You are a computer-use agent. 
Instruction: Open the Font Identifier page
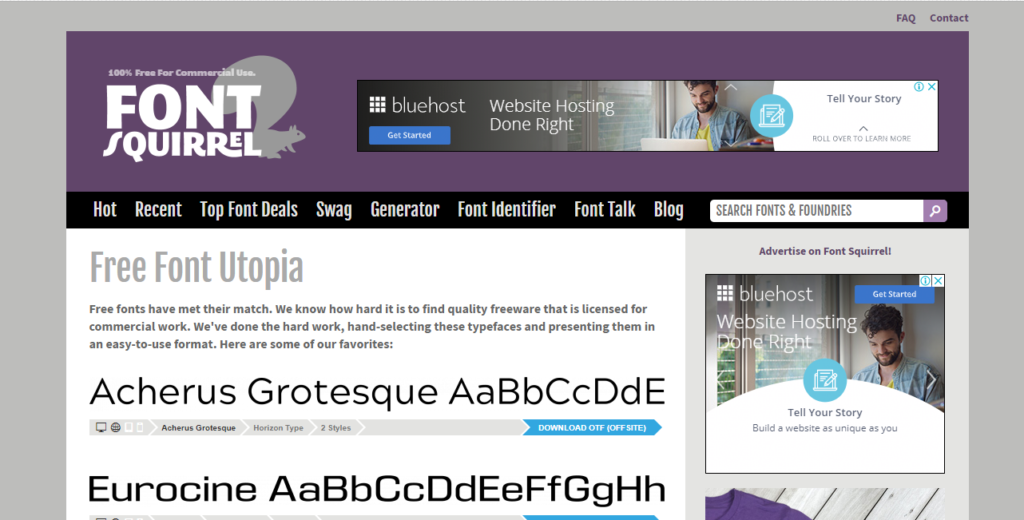coord(506,210)
